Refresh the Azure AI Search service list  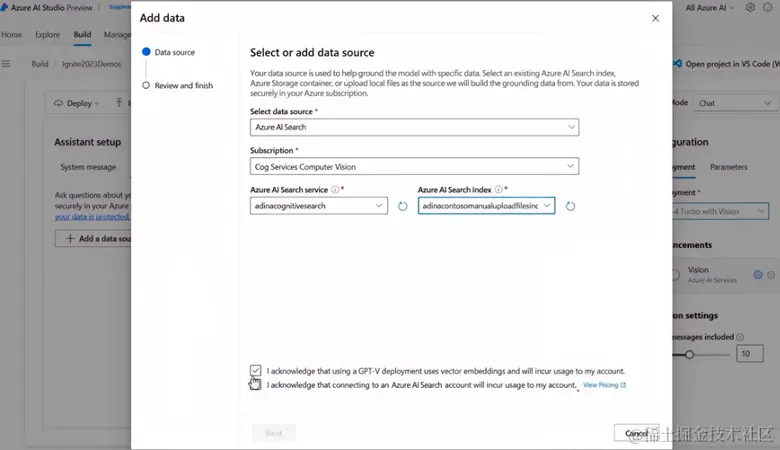coord(403,206)
